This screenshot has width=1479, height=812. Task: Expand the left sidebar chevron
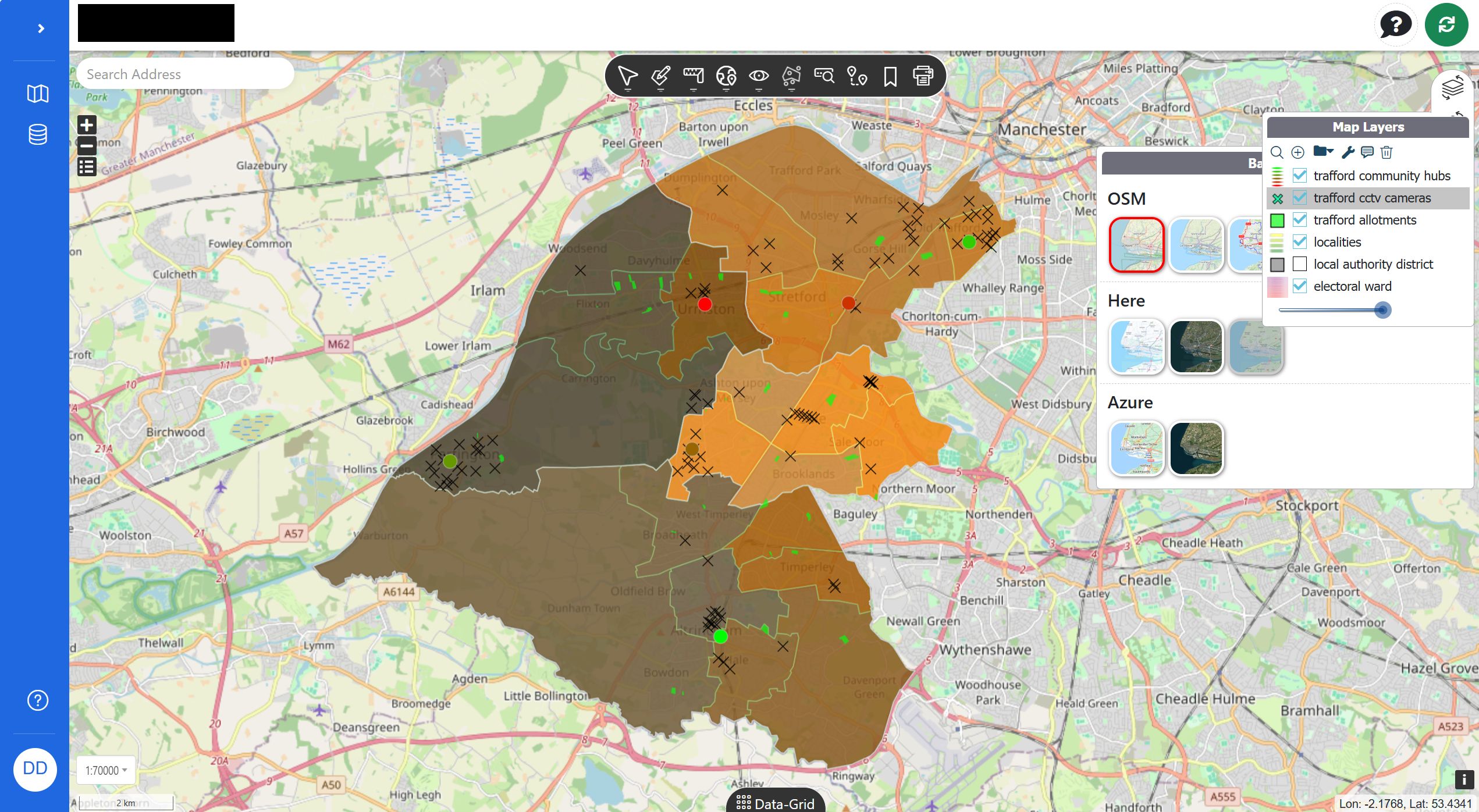[x=41, y=29]
